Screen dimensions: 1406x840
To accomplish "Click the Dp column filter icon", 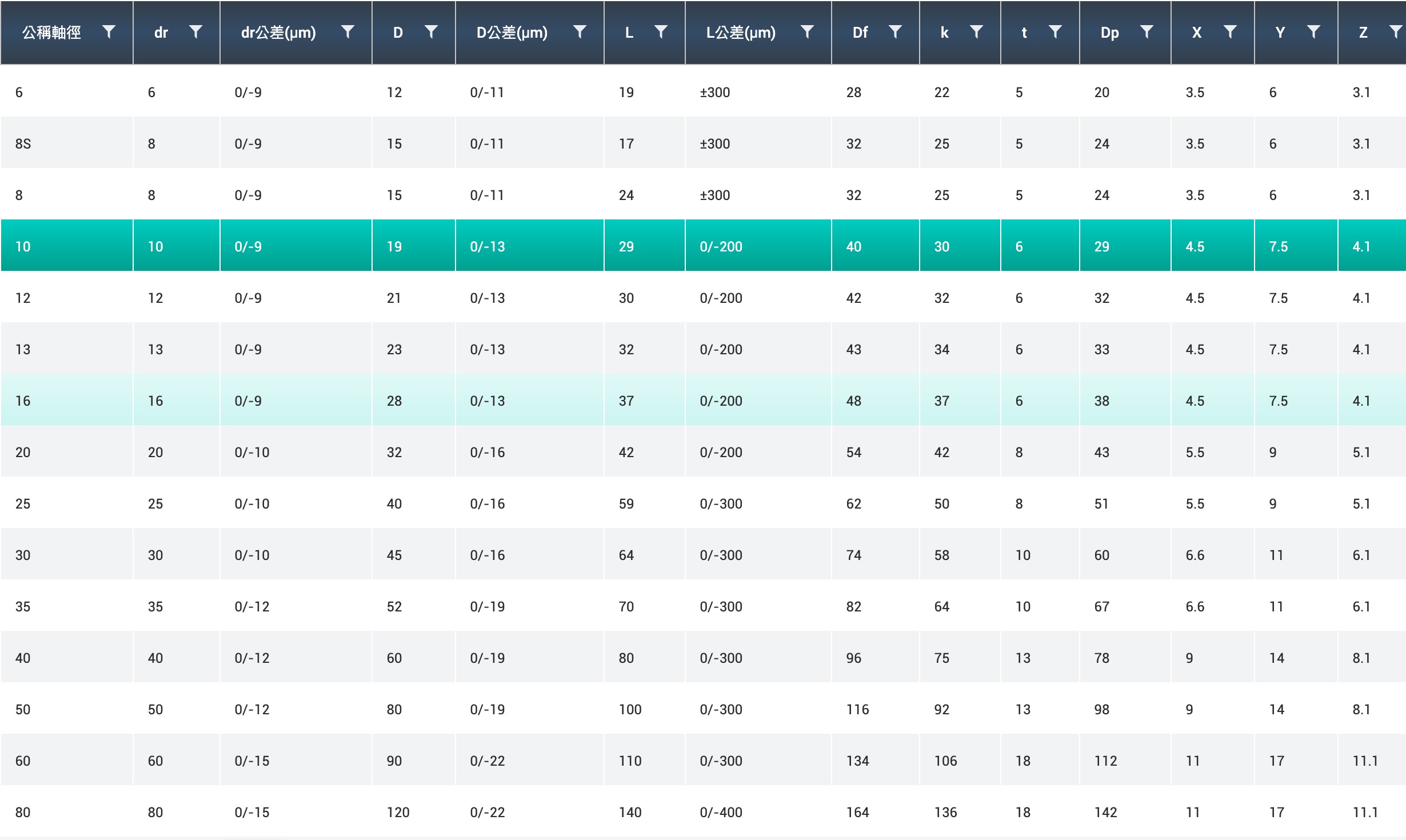I will pyautogui.click(x=1147, y=32).
